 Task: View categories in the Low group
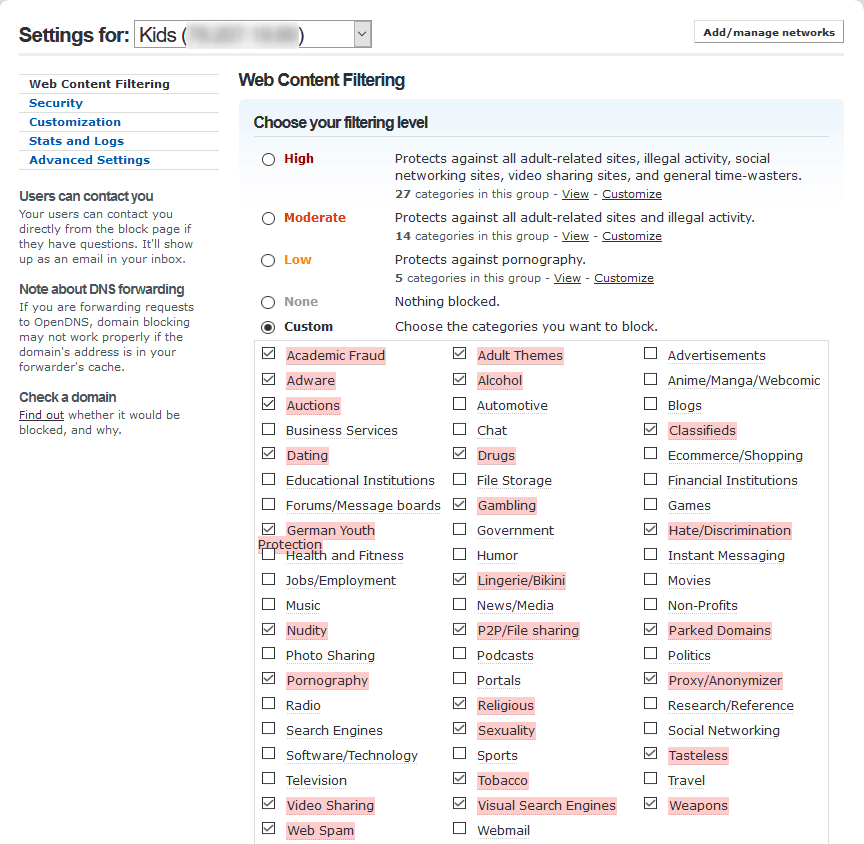567,278
